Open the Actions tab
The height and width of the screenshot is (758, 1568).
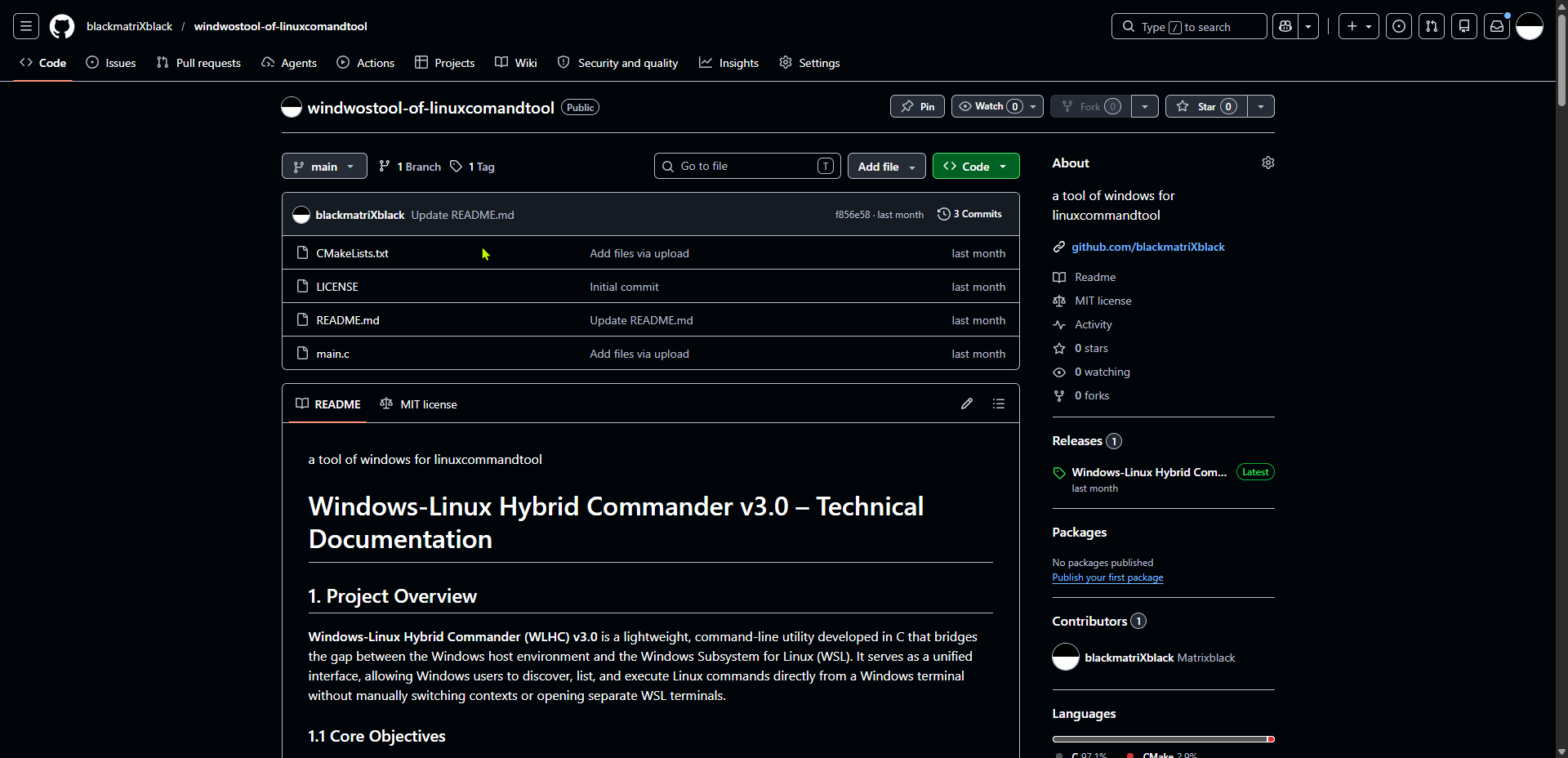pyautogui.click(x=366, y=63)
